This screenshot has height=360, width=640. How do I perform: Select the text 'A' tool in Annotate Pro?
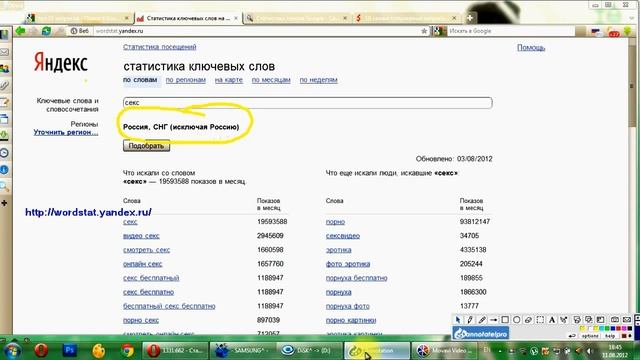[552, 320]
